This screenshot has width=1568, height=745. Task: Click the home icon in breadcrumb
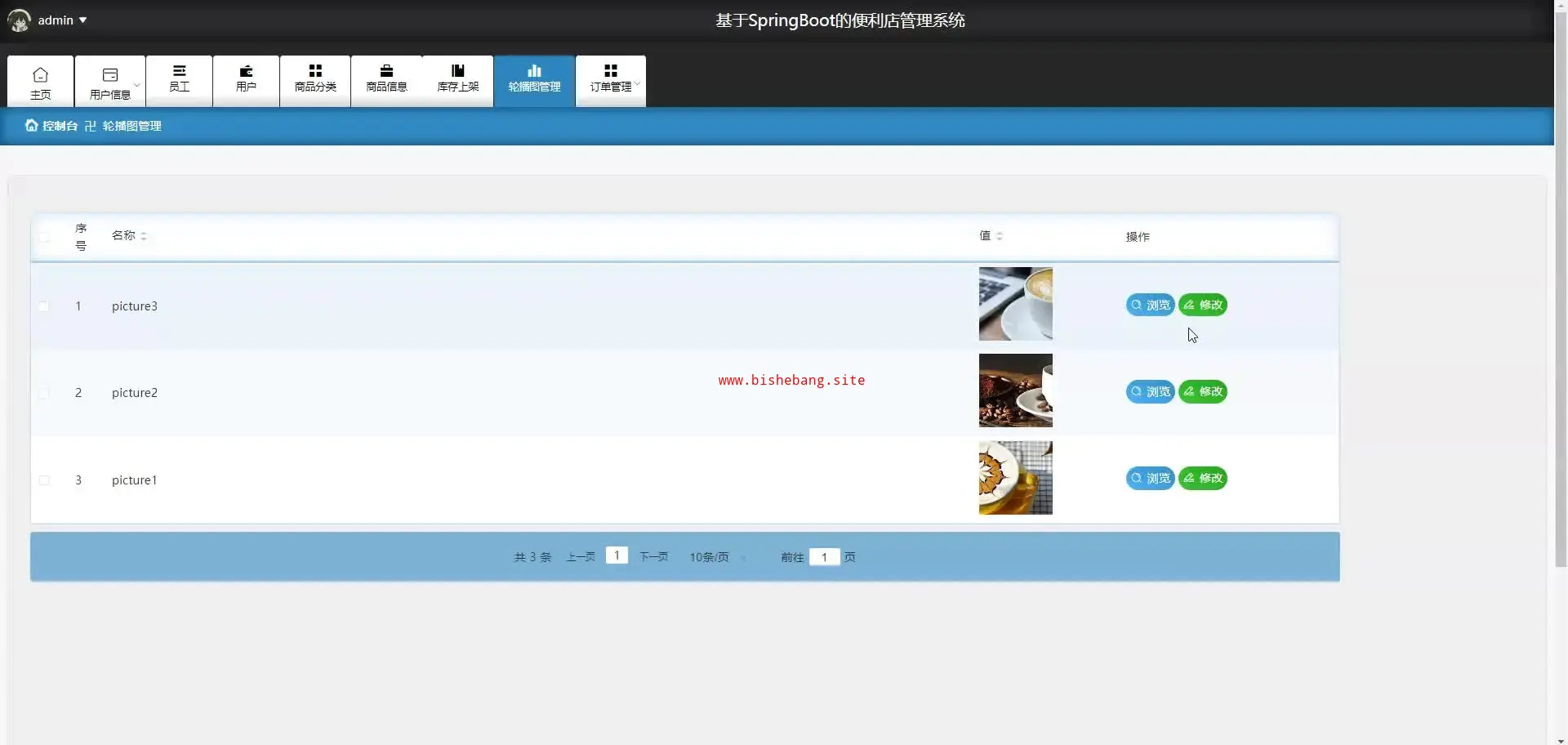click(31, 126)
